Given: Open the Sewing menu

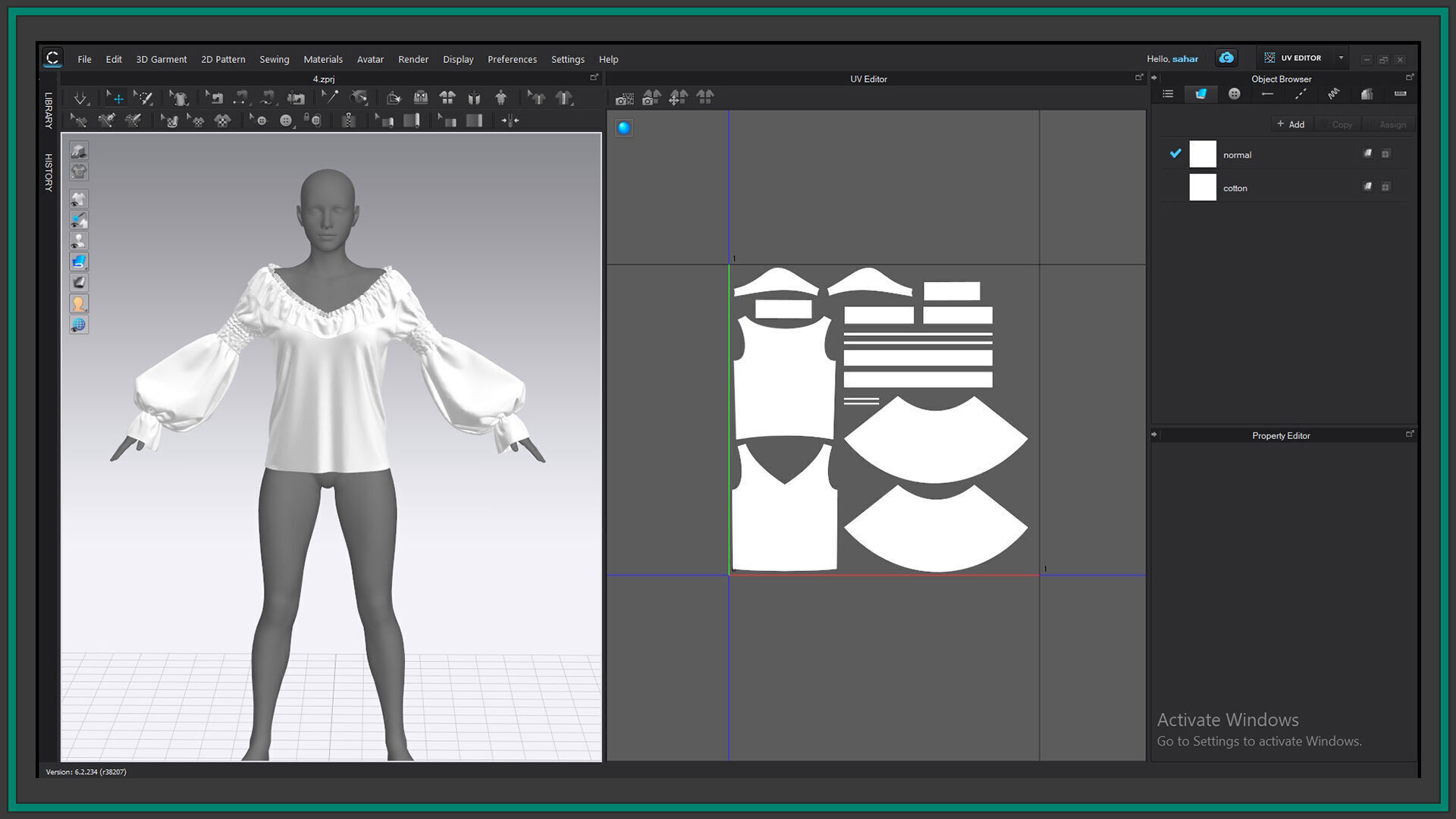Looking at the screenshot, I should [x=275, y=59].
